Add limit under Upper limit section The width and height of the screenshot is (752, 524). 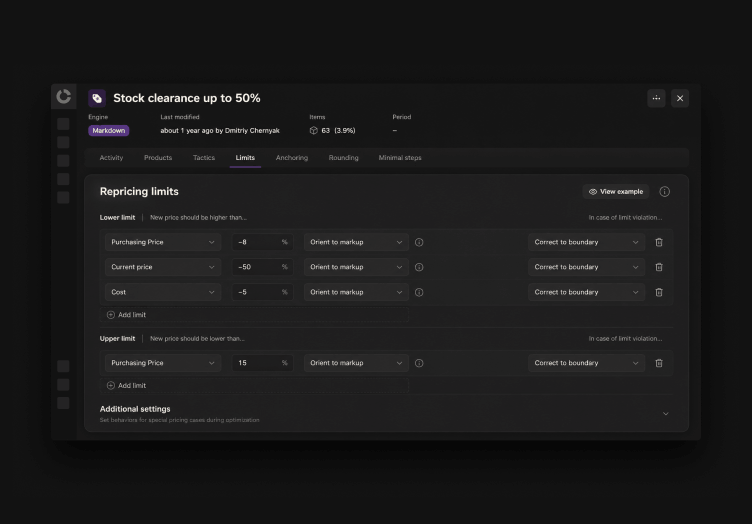254,385
